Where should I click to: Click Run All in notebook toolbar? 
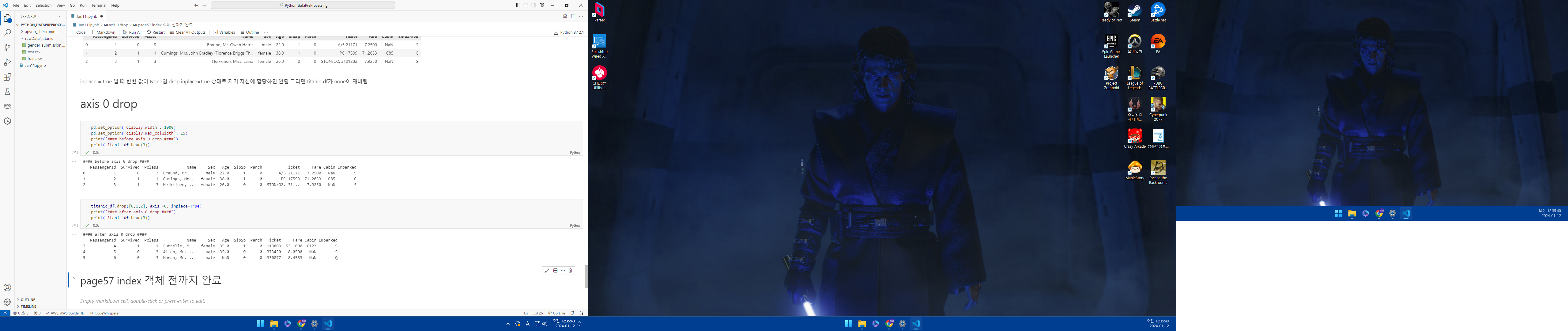point(132,32)
